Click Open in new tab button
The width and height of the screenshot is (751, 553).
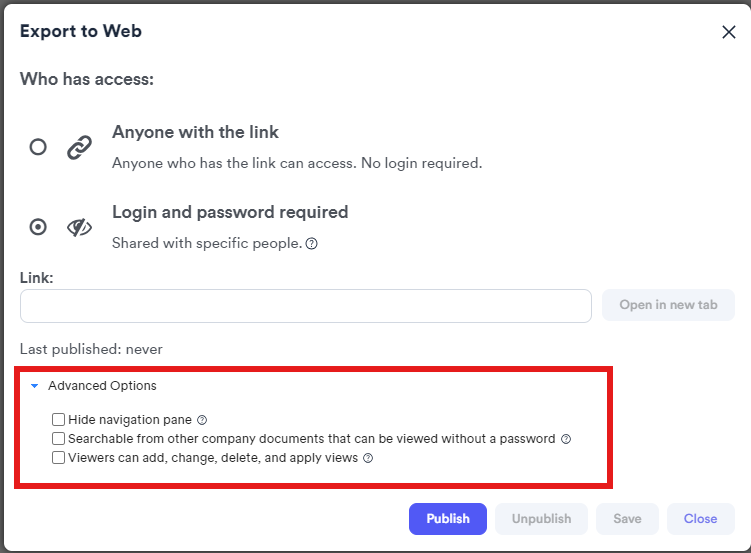click(668, 305)
